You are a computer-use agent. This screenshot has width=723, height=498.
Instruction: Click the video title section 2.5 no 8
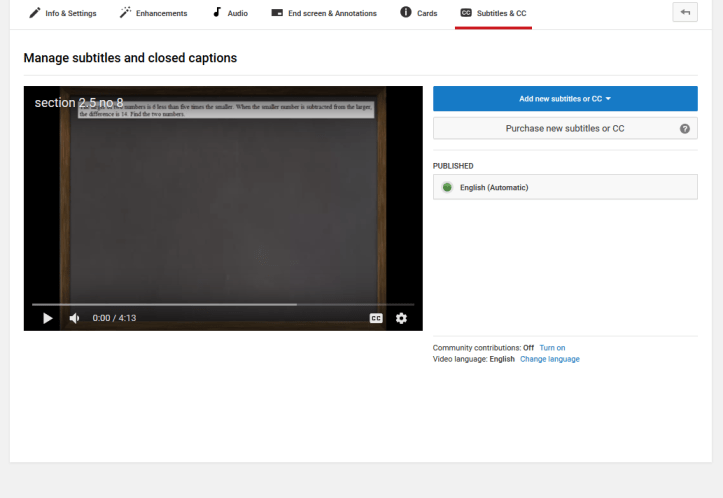[x=79, y=102]
